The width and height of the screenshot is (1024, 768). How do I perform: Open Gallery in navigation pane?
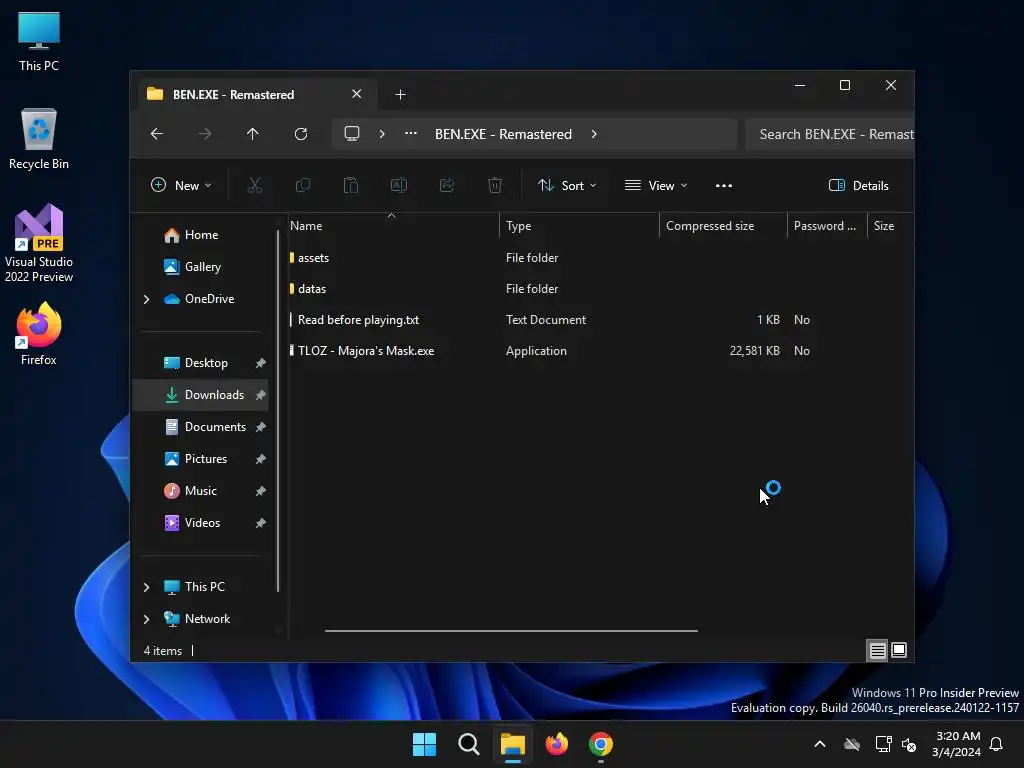(202, 267)
